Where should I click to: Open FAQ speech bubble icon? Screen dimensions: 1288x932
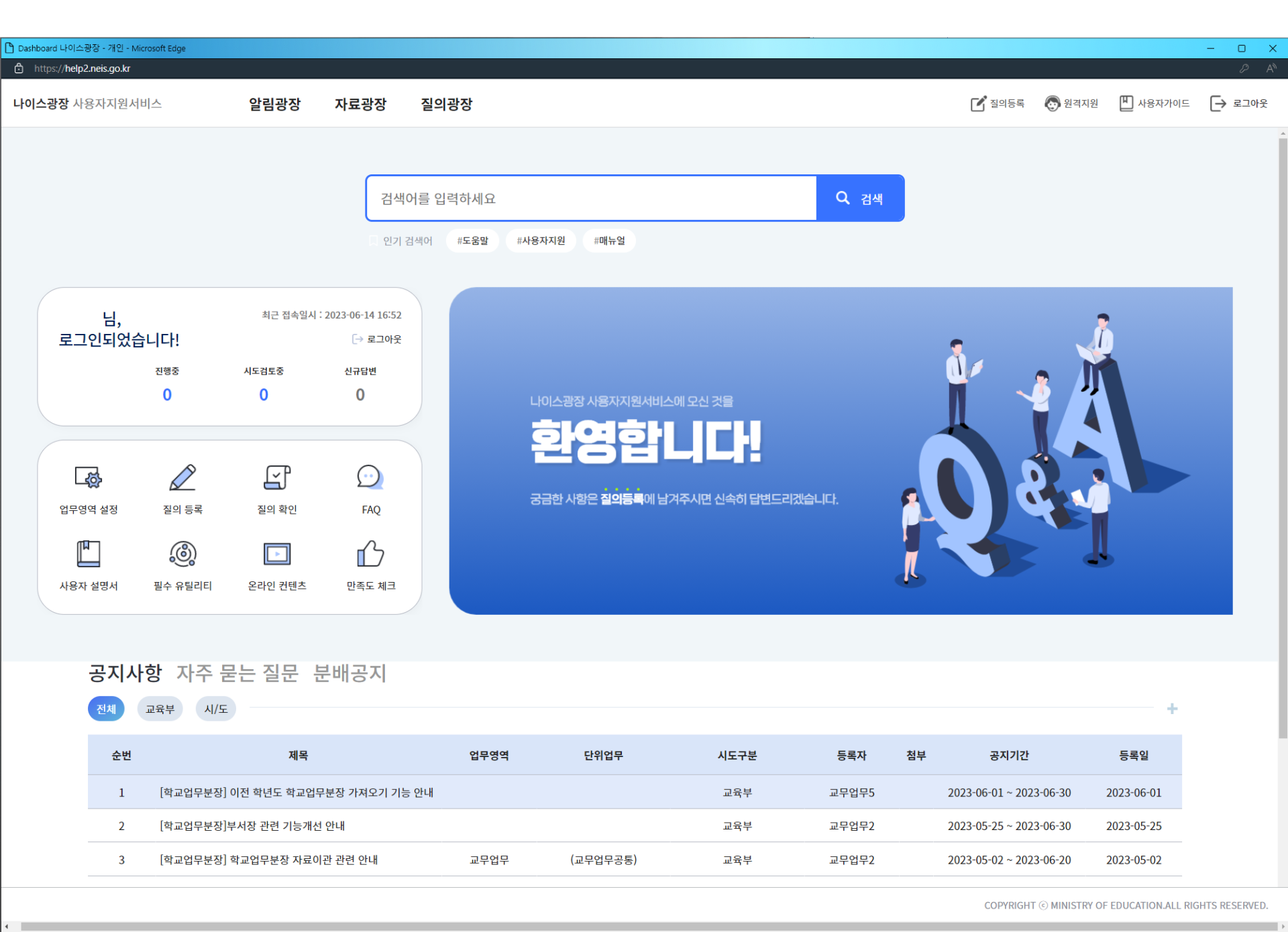(370, 477)
